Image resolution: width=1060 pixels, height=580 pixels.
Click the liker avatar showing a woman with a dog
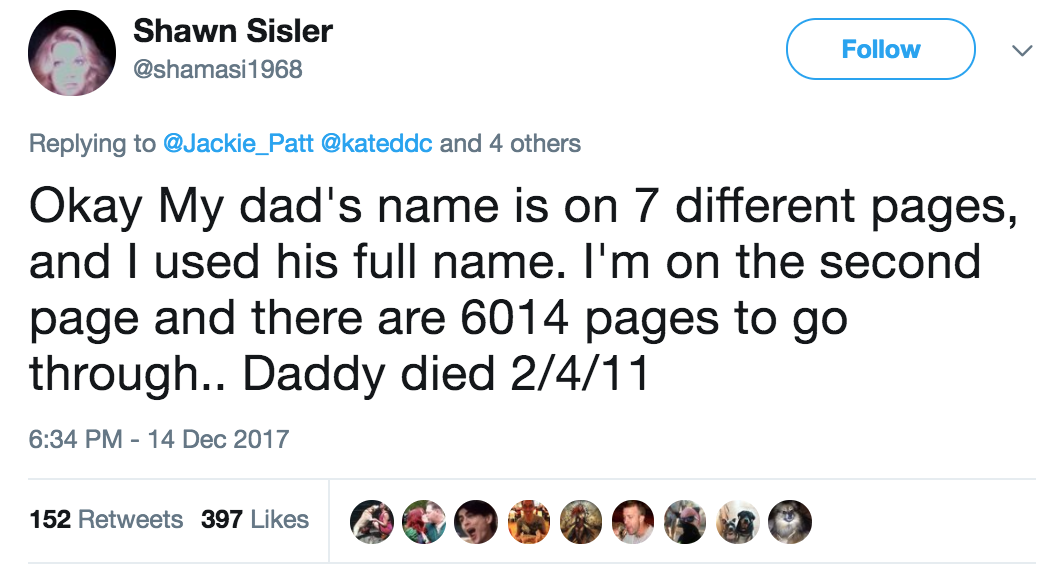pos(372,520)
